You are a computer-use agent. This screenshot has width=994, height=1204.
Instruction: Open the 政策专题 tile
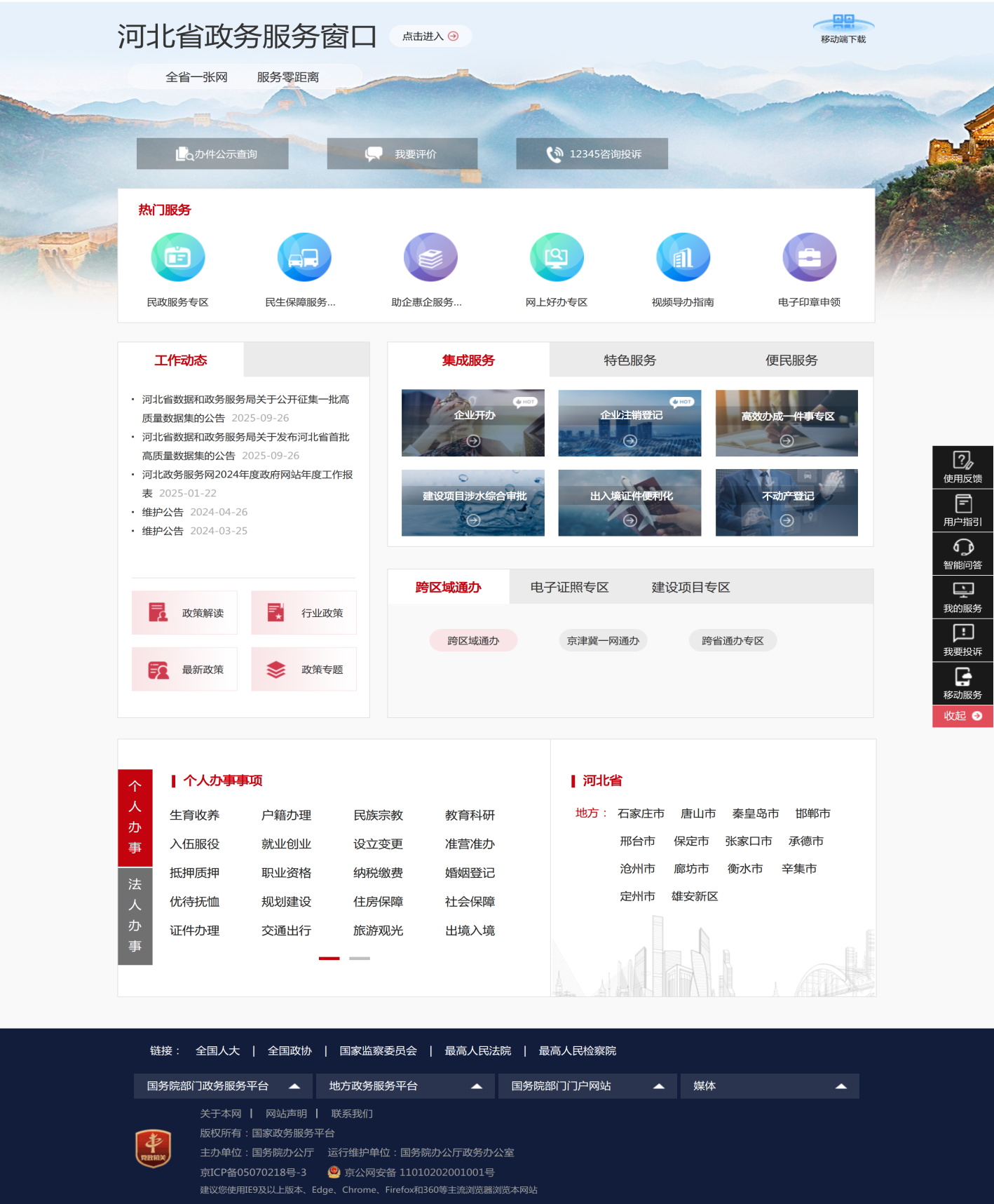(304, 670)
